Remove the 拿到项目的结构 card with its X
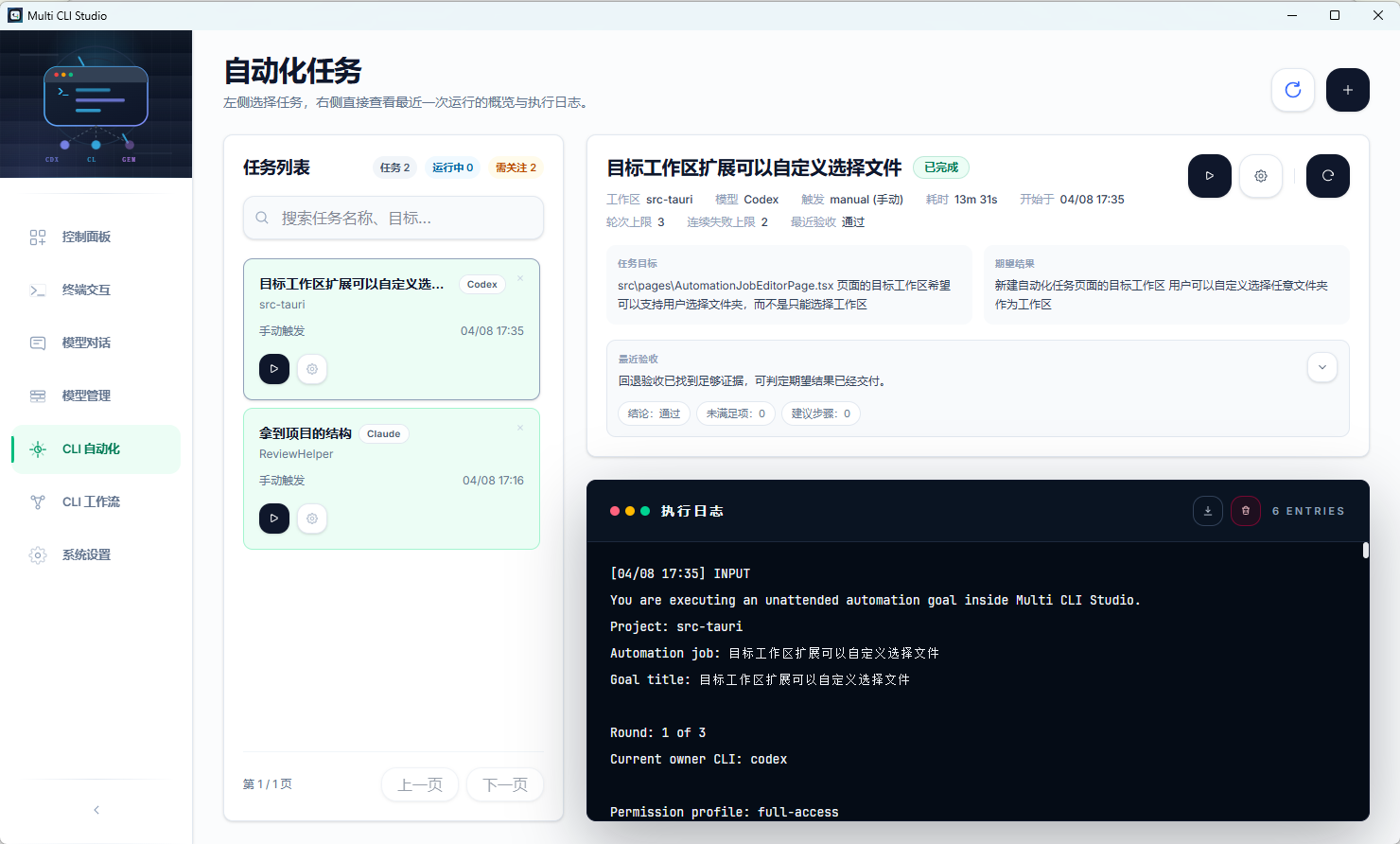Screen dimensions: 1400x844 click(x=520, y=428)
